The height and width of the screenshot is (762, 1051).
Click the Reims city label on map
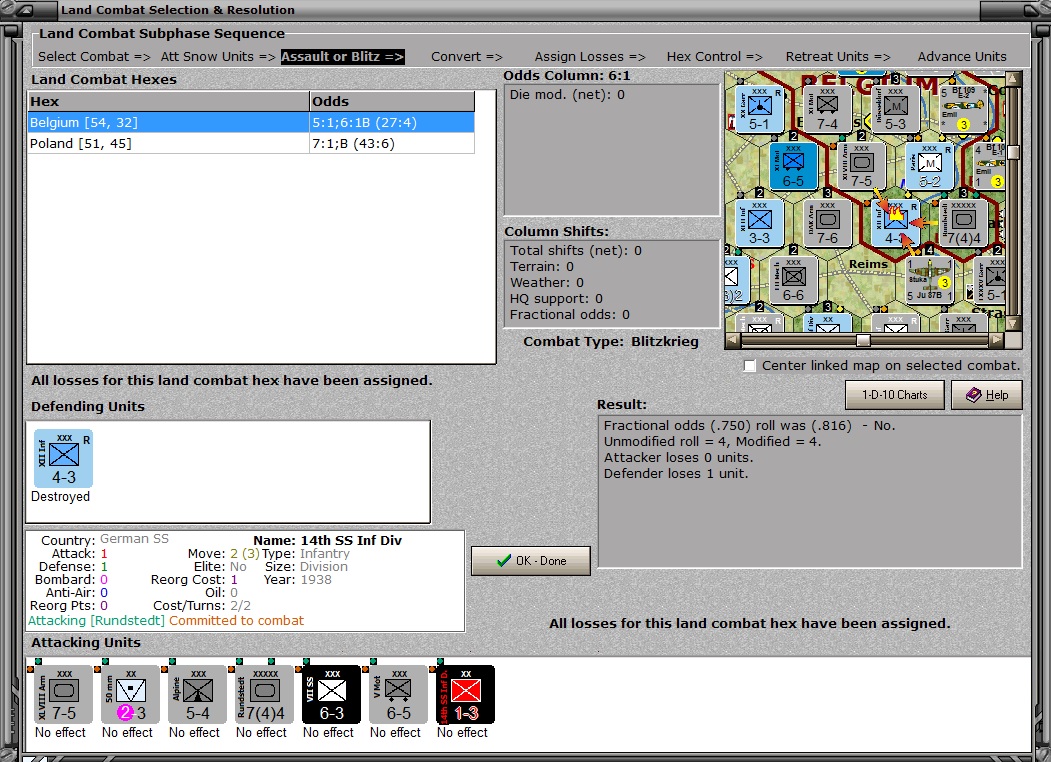(x=868, y=264)
